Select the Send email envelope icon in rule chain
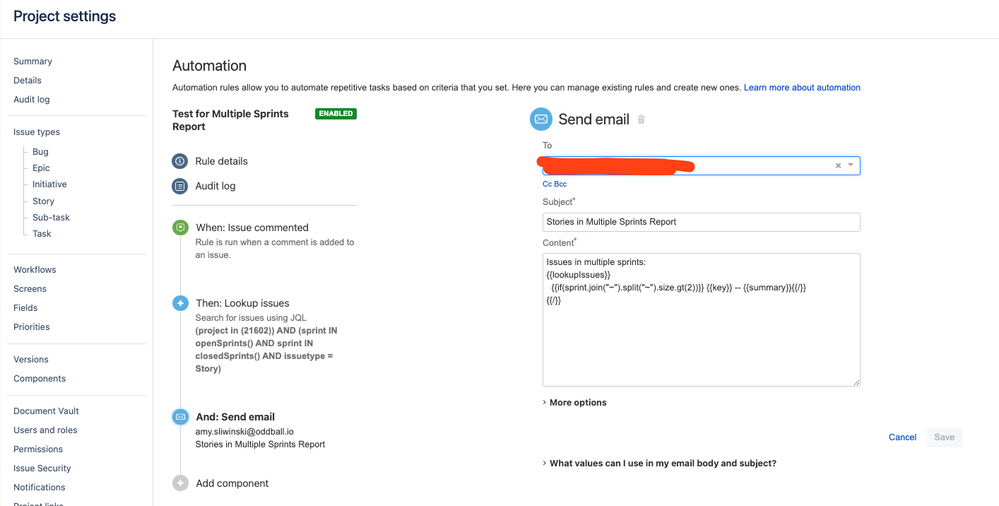Viewport: 999px width, 506px height. pyautogui.click(x=180, y=417)
